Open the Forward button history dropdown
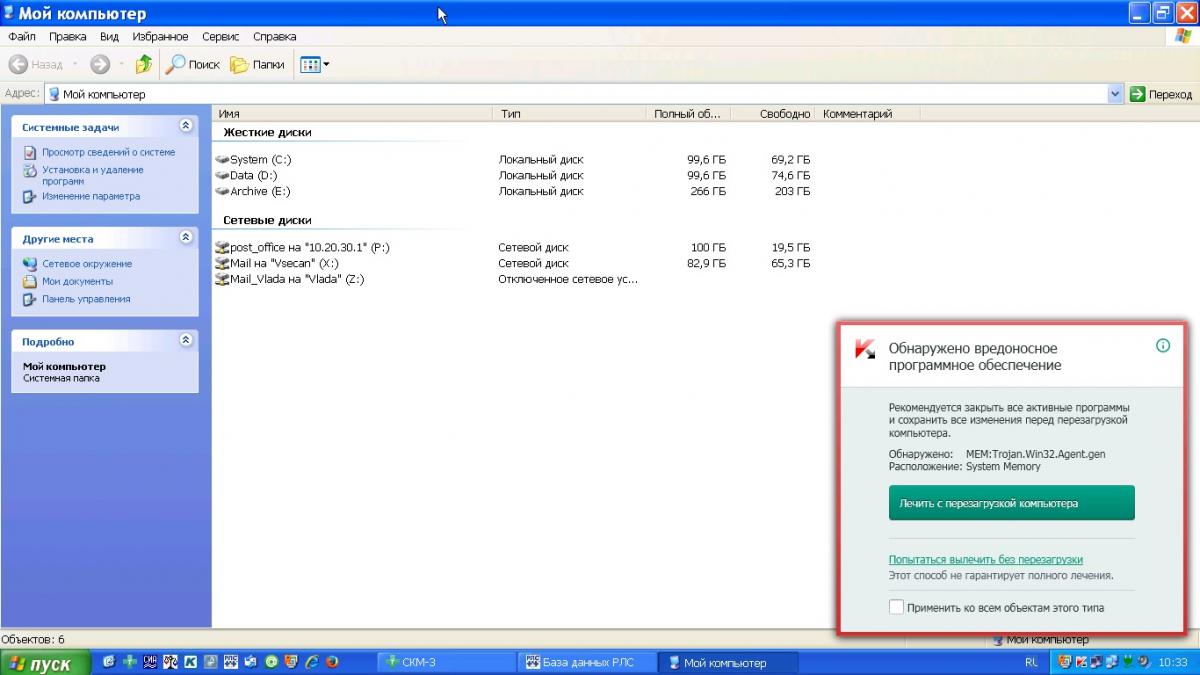 coord(121,64)
